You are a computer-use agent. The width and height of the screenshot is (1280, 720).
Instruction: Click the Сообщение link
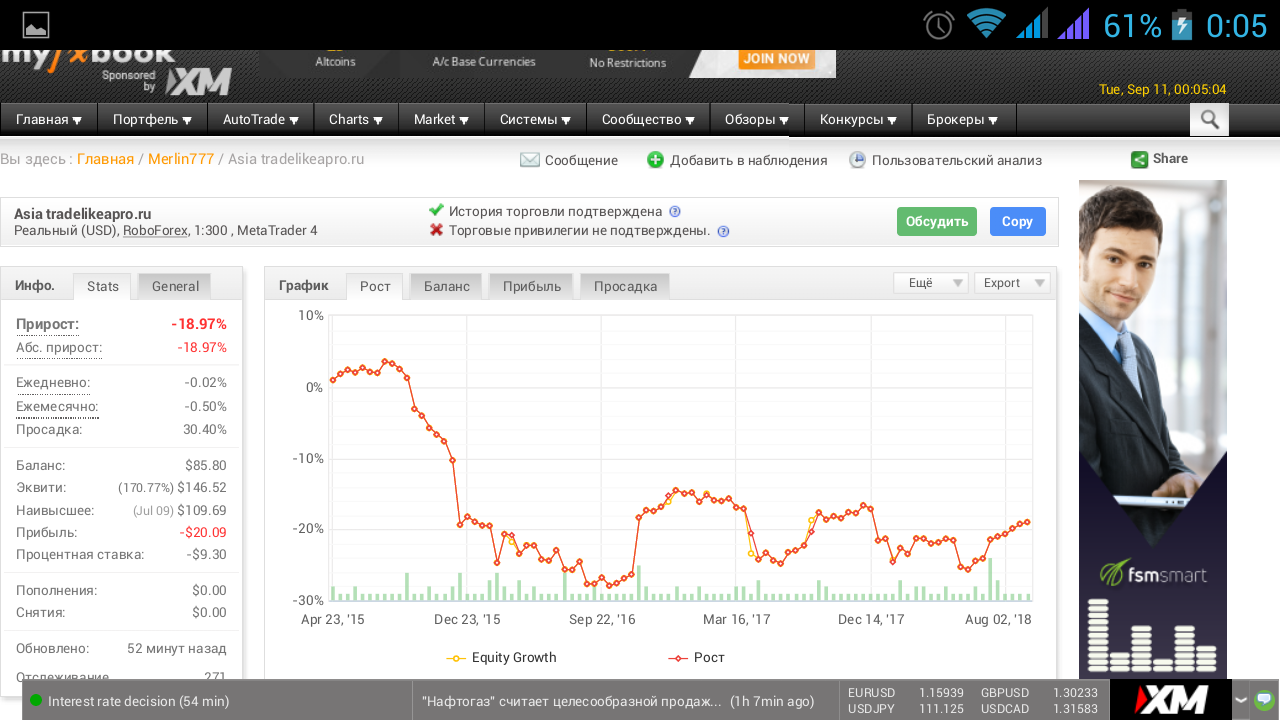[581, 160]
